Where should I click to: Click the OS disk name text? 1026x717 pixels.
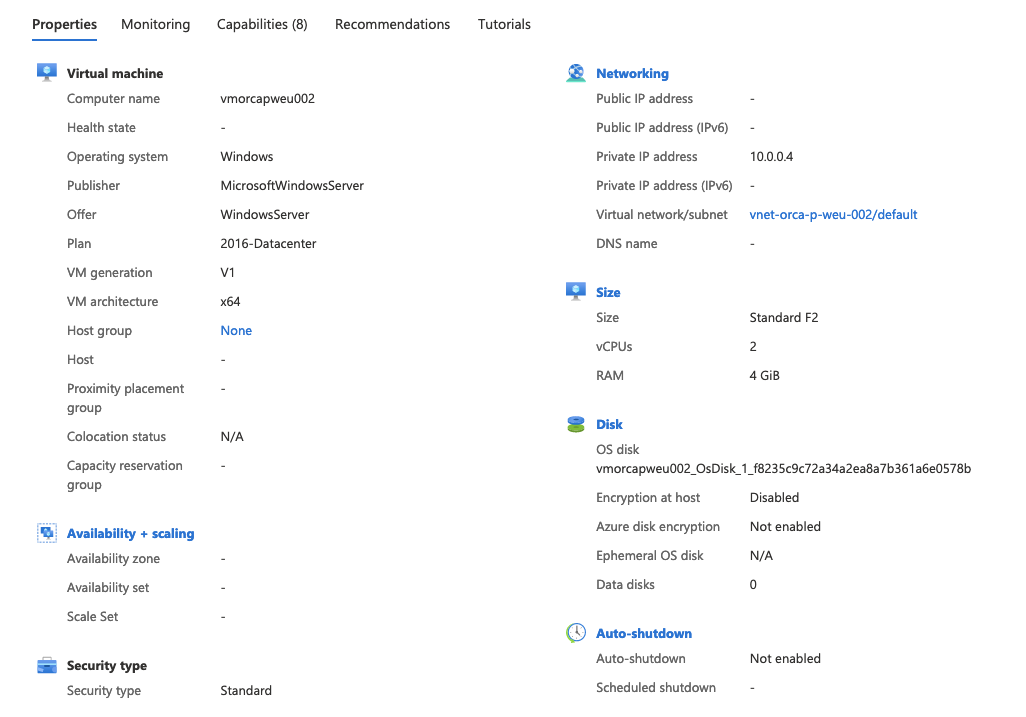pos(783,468)
